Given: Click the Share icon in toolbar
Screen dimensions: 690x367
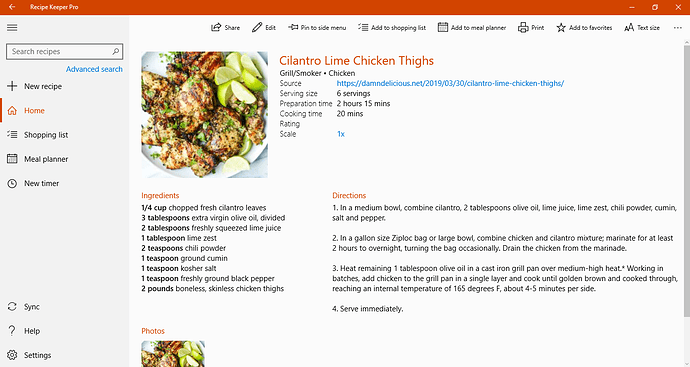Looking at the screenshot, I should pyautogui.click(x=216, y=27).
